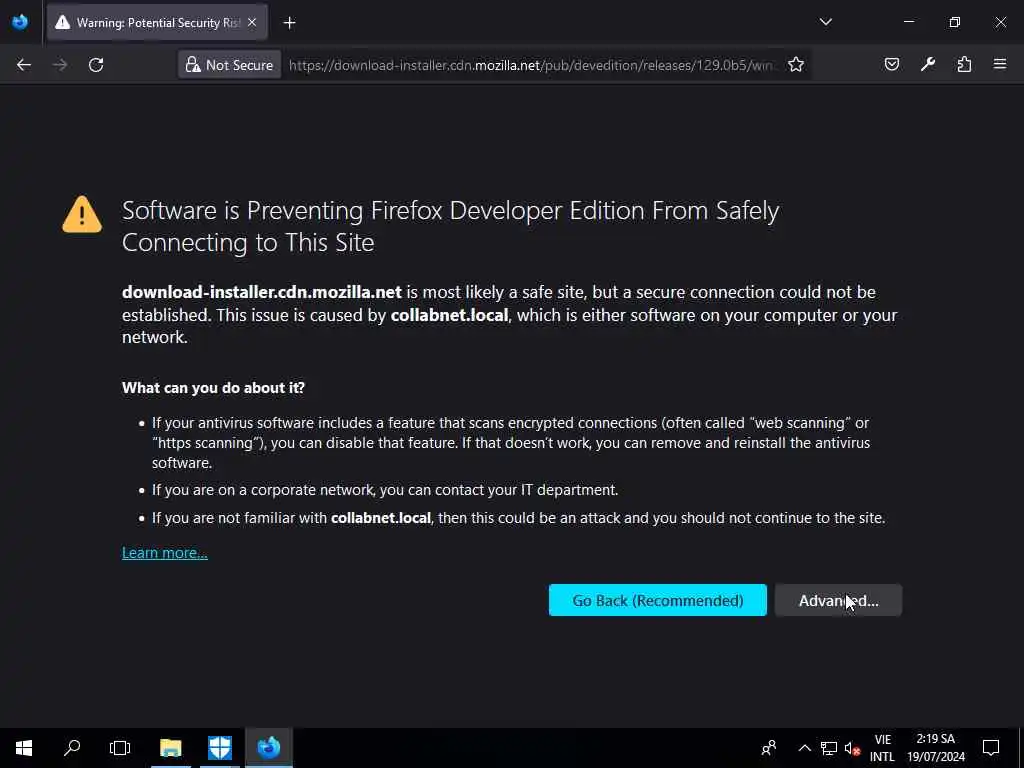Close the Warning: Potential Security Risk tab
The image size is (1024, 768).
[x=252, y=22]
